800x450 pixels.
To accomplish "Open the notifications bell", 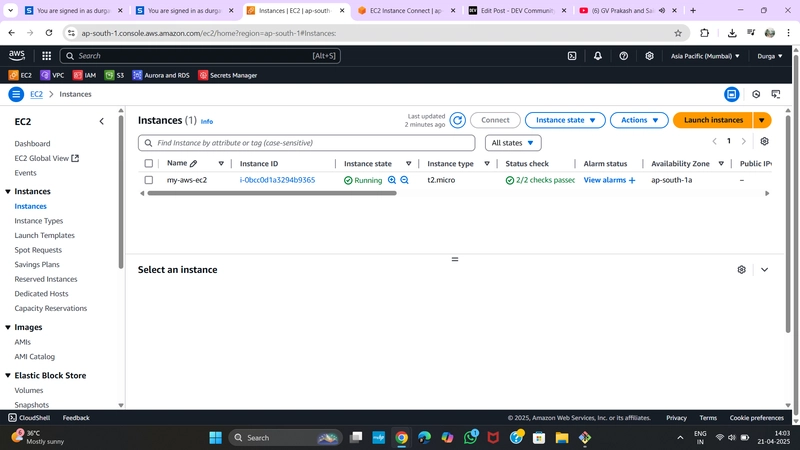I will 597,56.
